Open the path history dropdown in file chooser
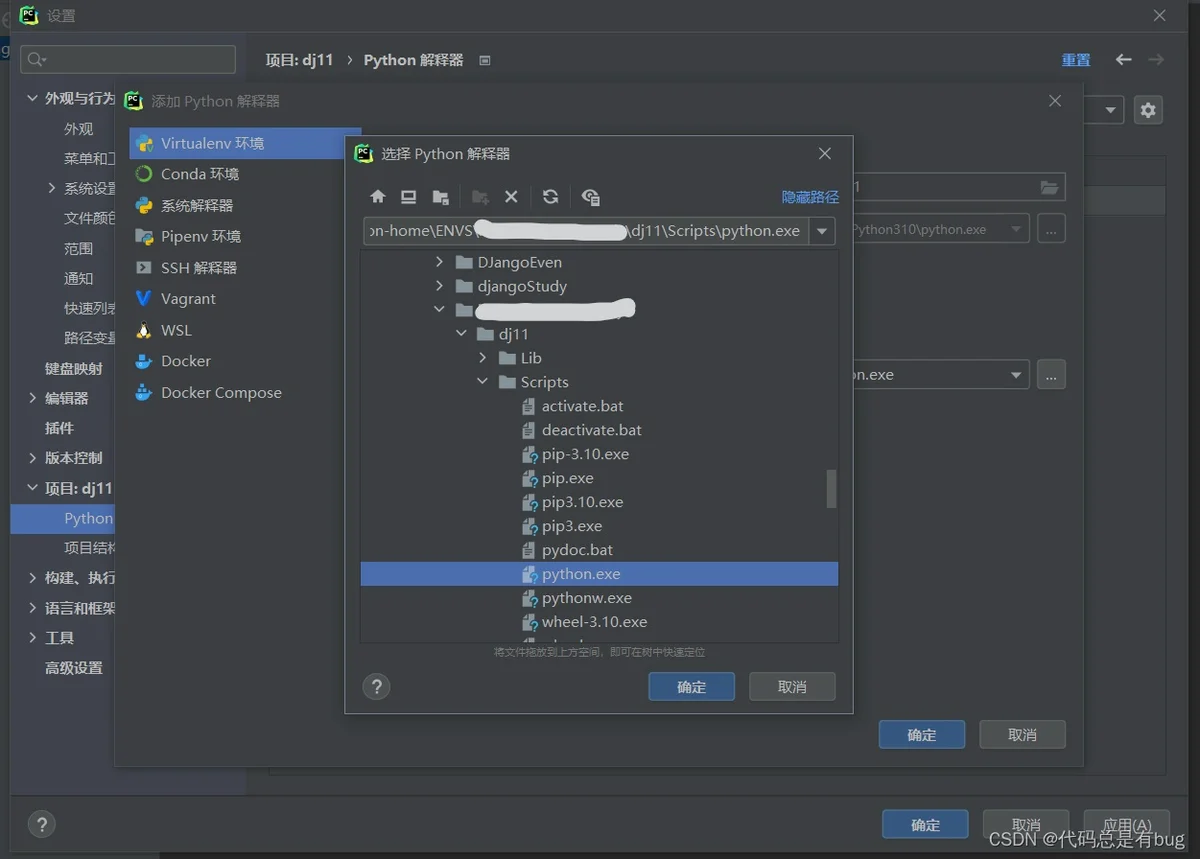 point(822,231)
